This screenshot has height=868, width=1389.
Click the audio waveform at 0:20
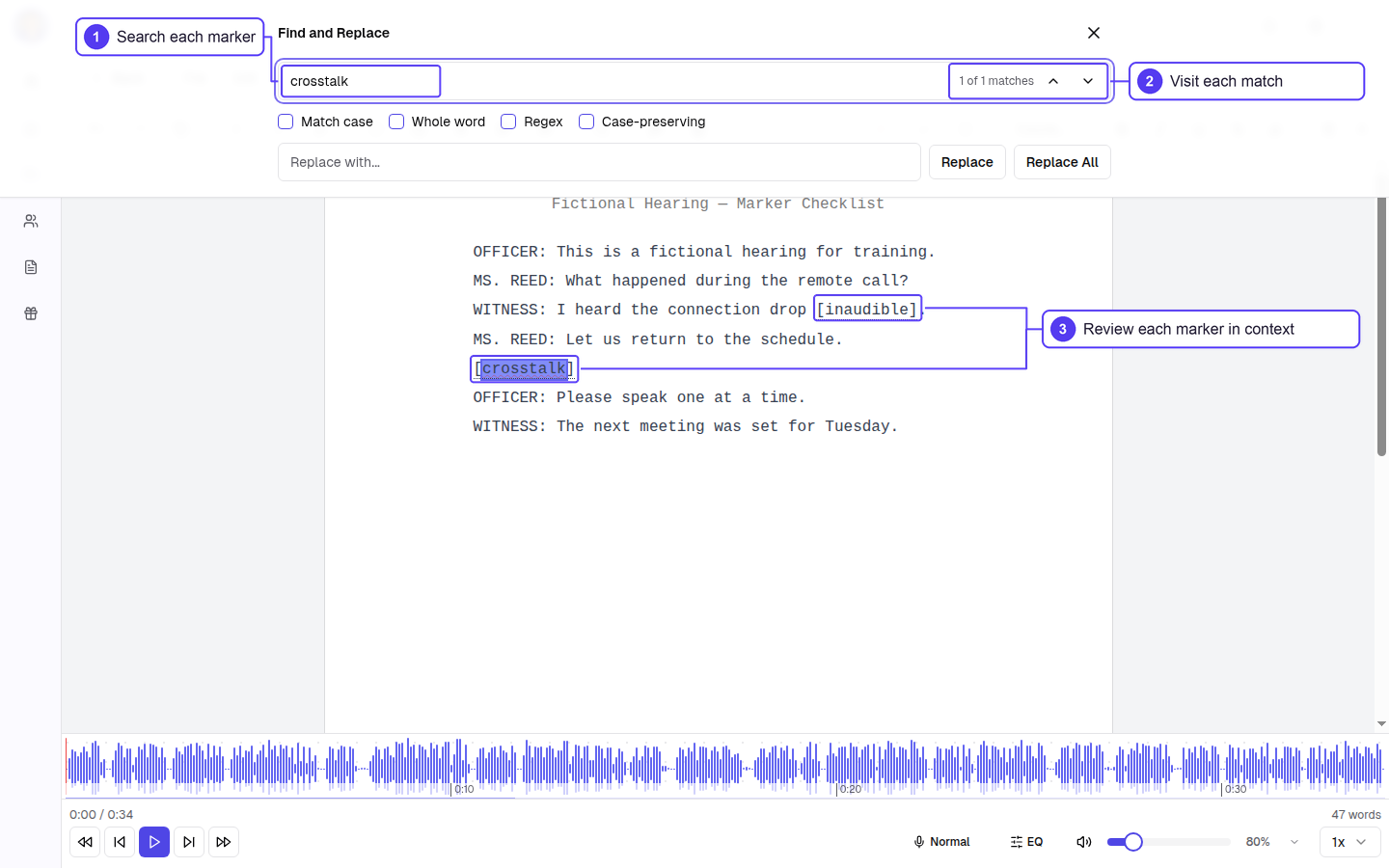[837, 769]
